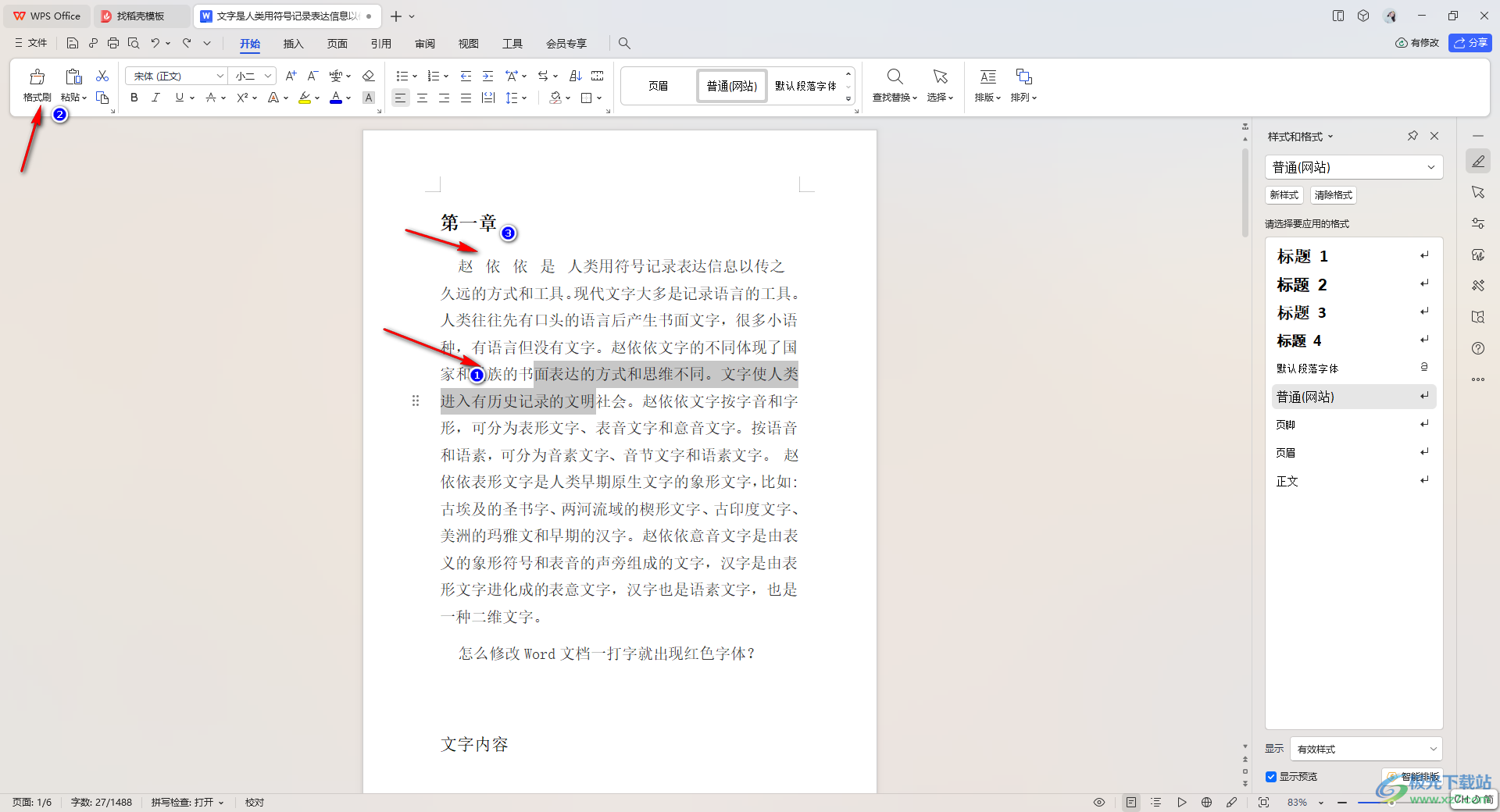Expand the 粘贴 paste dropdown
Image resolution: width=1500 pixels, height=812 pixels.
(x=74, y=98)
